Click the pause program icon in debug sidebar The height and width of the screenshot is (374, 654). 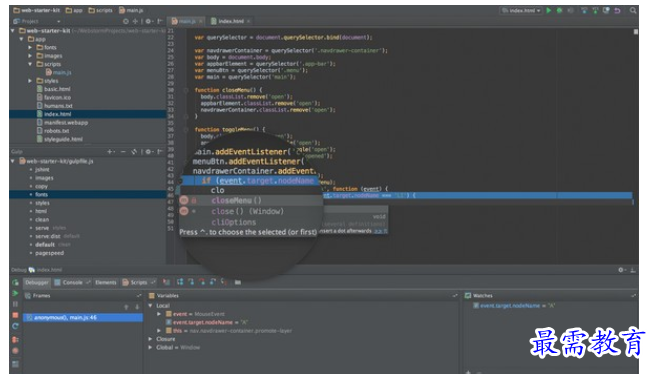(x=15, y=304)
